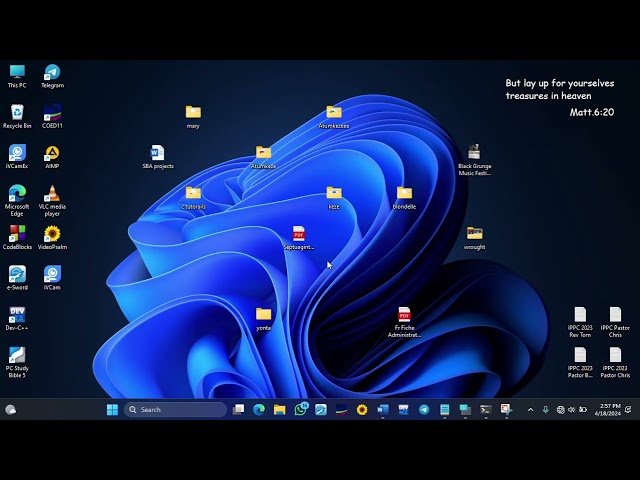Open COED11 from the taskbar

click(342, 409)
